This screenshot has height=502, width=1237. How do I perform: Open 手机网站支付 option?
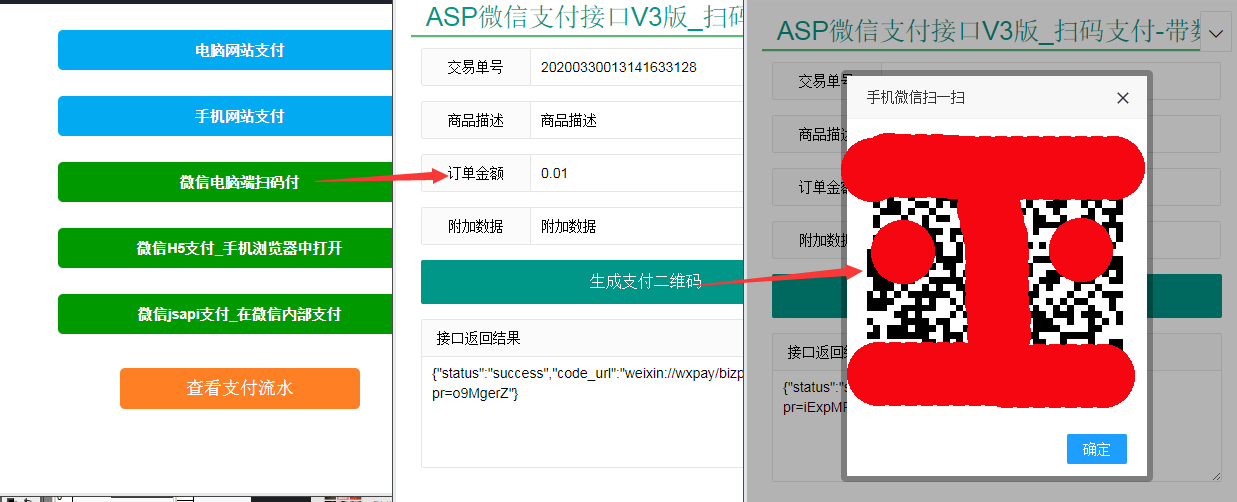click(x=225, y=116)
